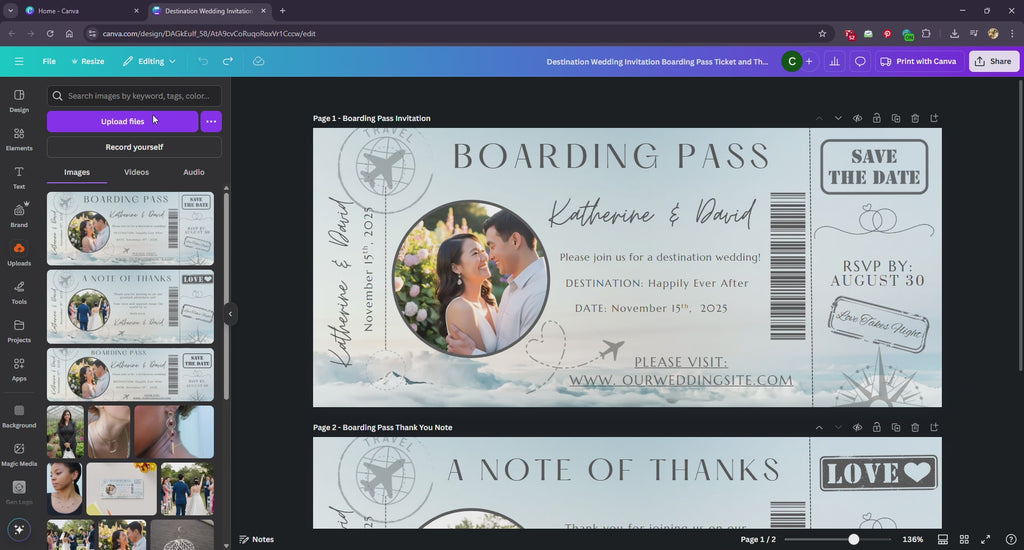Open the Editing mode dropdown
This screenshot has height=550, width=1024.
(149, 61)
